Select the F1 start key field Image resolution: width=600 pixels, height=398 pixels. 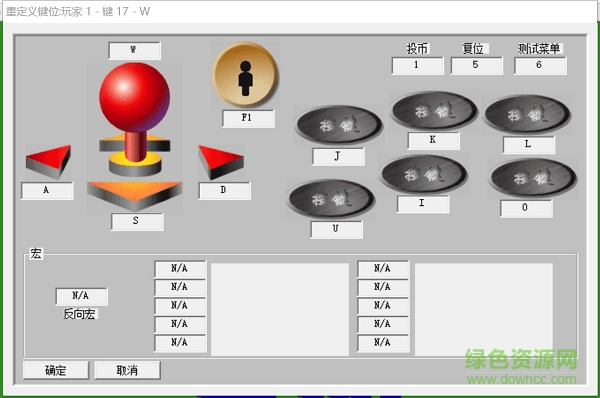248,118
